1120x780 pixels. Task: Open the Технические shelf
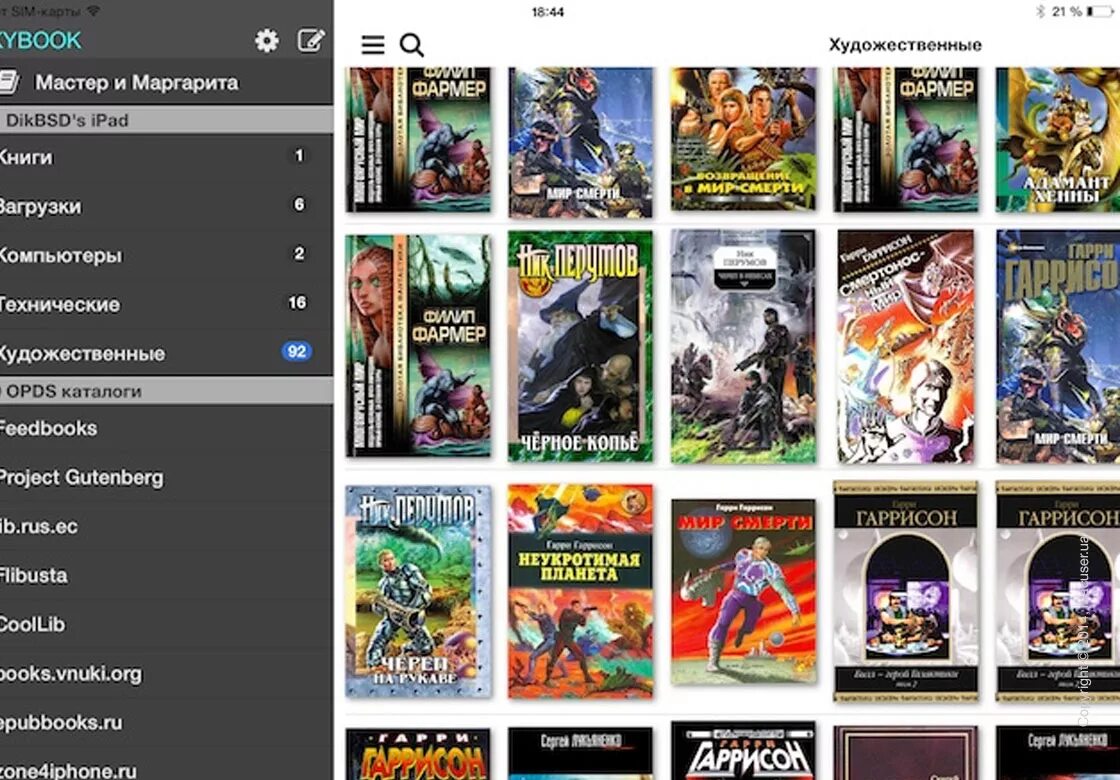tap(166, 304)
